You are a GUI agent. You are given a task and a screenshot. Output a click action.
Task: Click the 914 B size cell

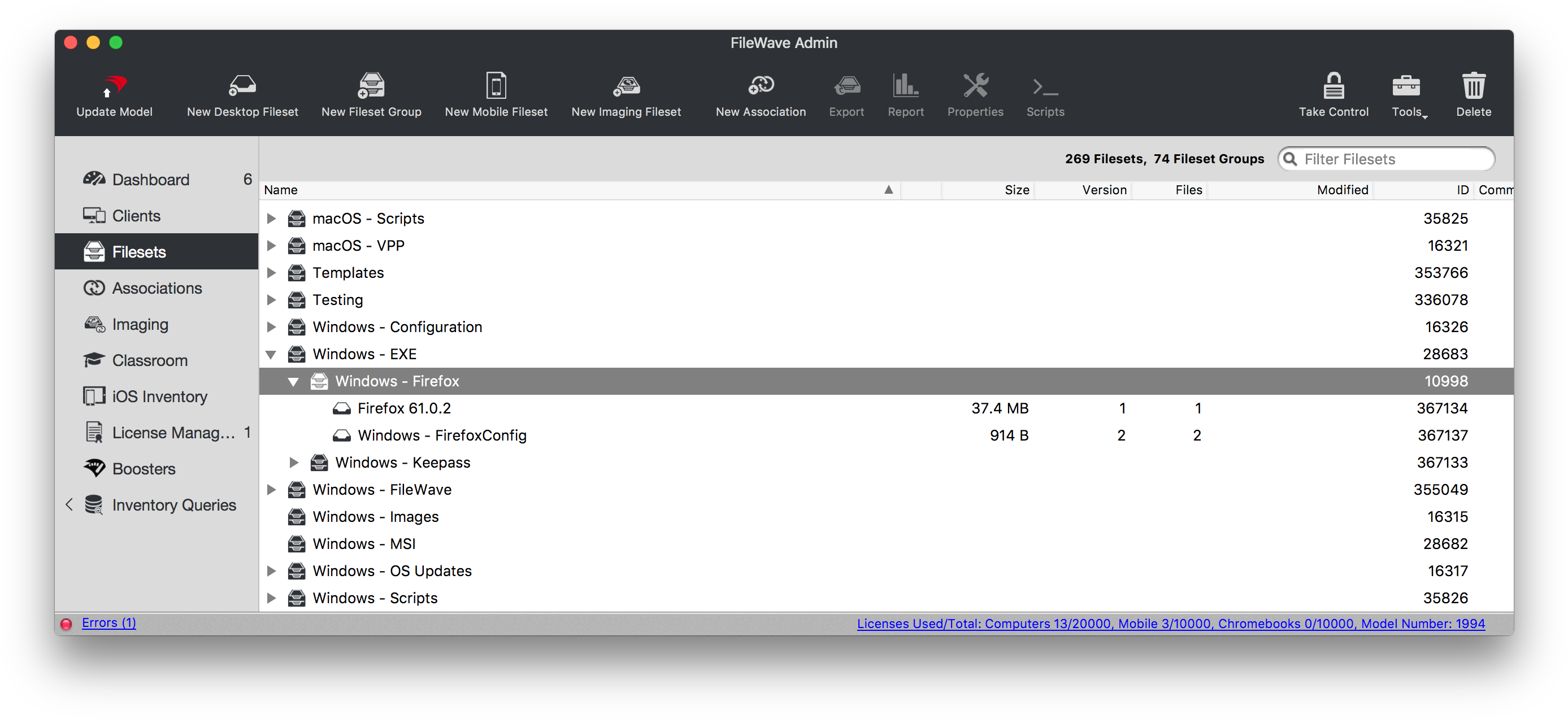(1009, 435)
